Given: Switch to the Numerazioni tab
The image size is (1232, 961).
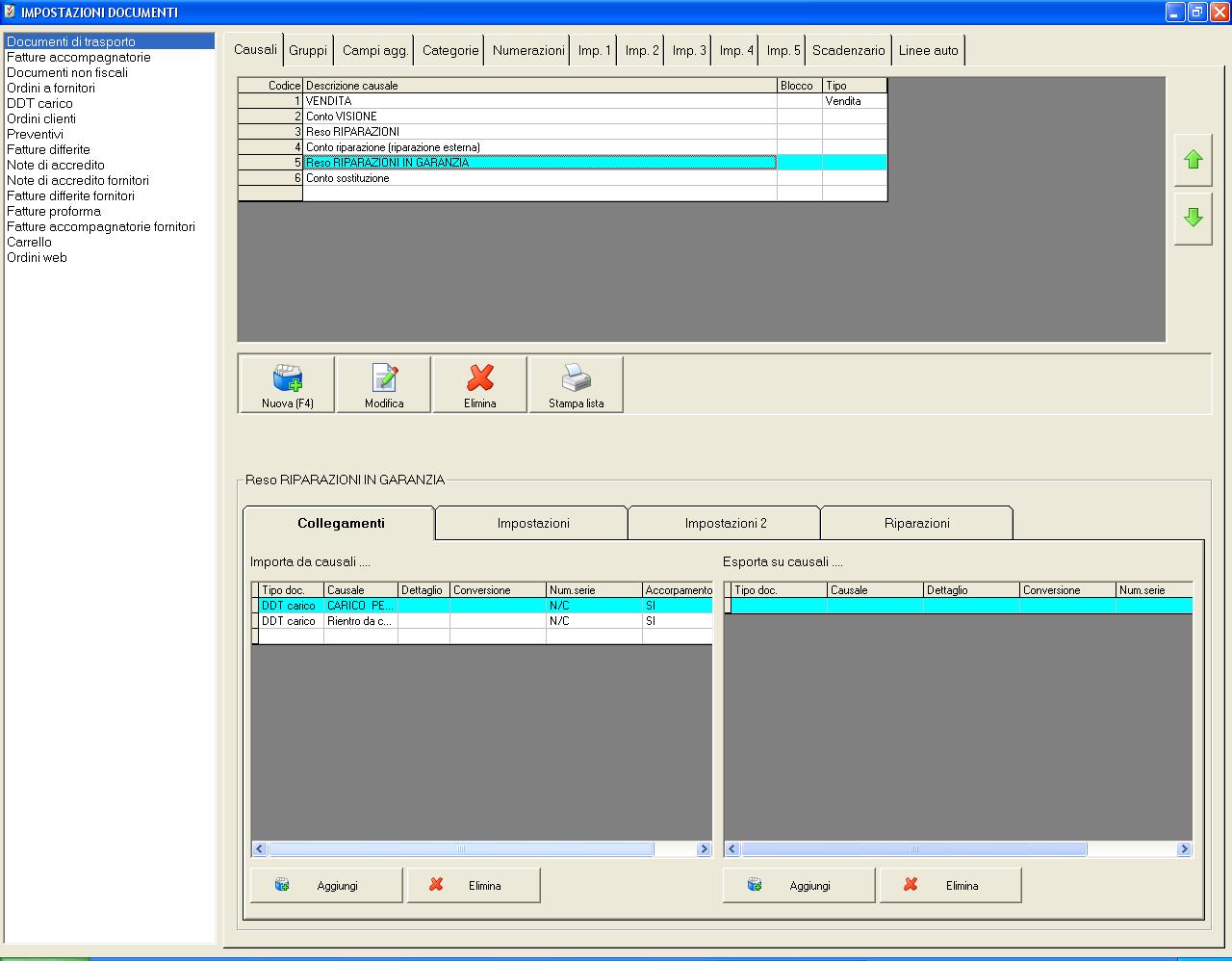Looking at the screenshot, I should (x=528, y=50).
